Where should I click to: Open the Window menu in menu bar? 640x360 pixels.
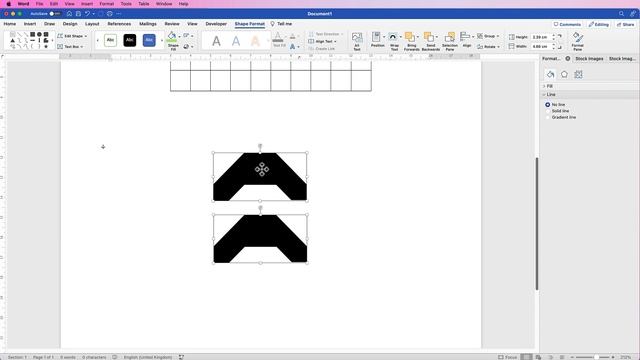tap(164, 4)
